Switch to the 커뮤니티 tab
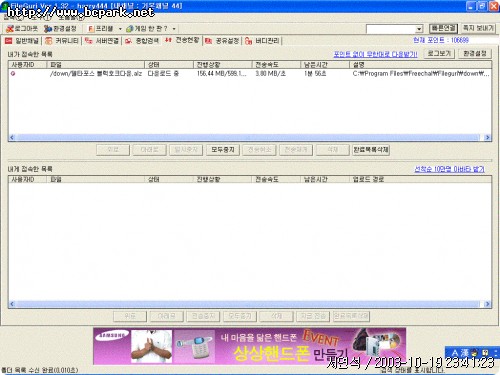This screenshot has height=375, width=500. click(62, 41)
